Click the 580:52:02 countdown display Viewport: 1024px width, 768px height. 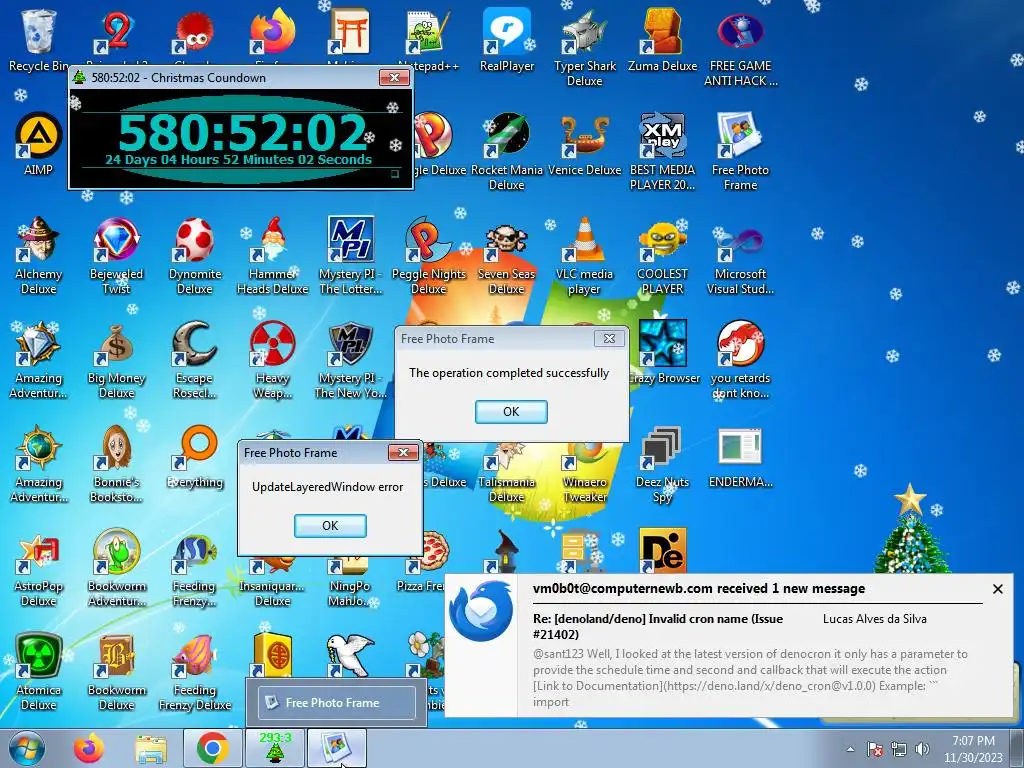coord(242,132)
